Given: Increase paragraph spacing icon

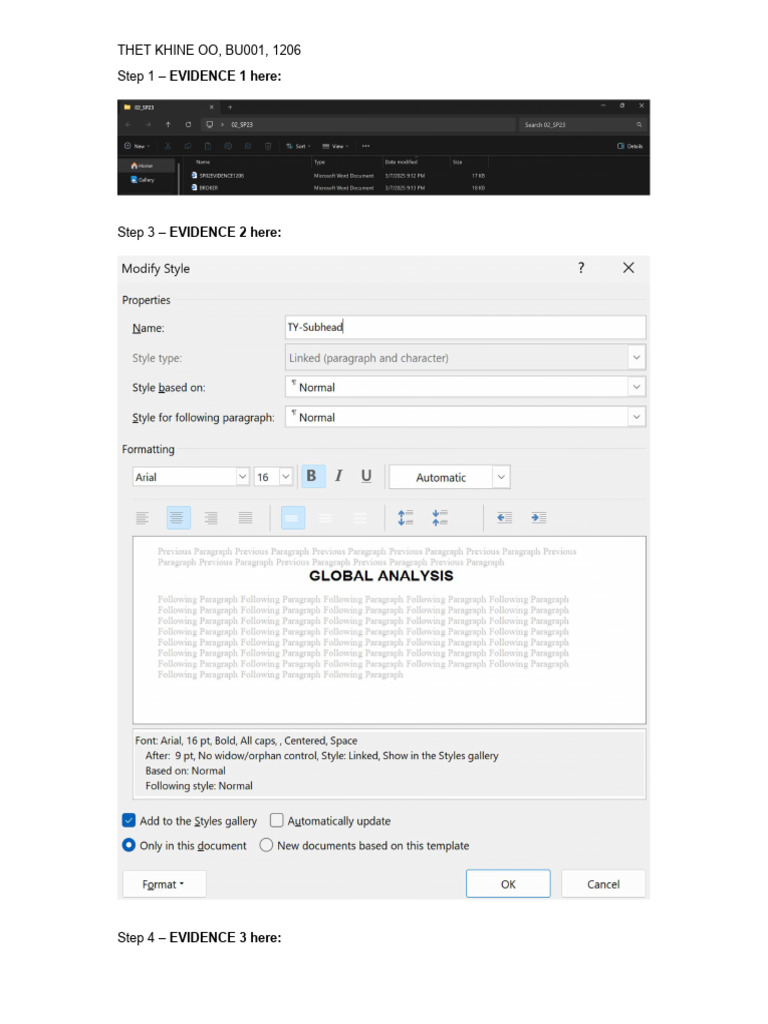Looking at the screenshot, I should (x=406, y=518).
